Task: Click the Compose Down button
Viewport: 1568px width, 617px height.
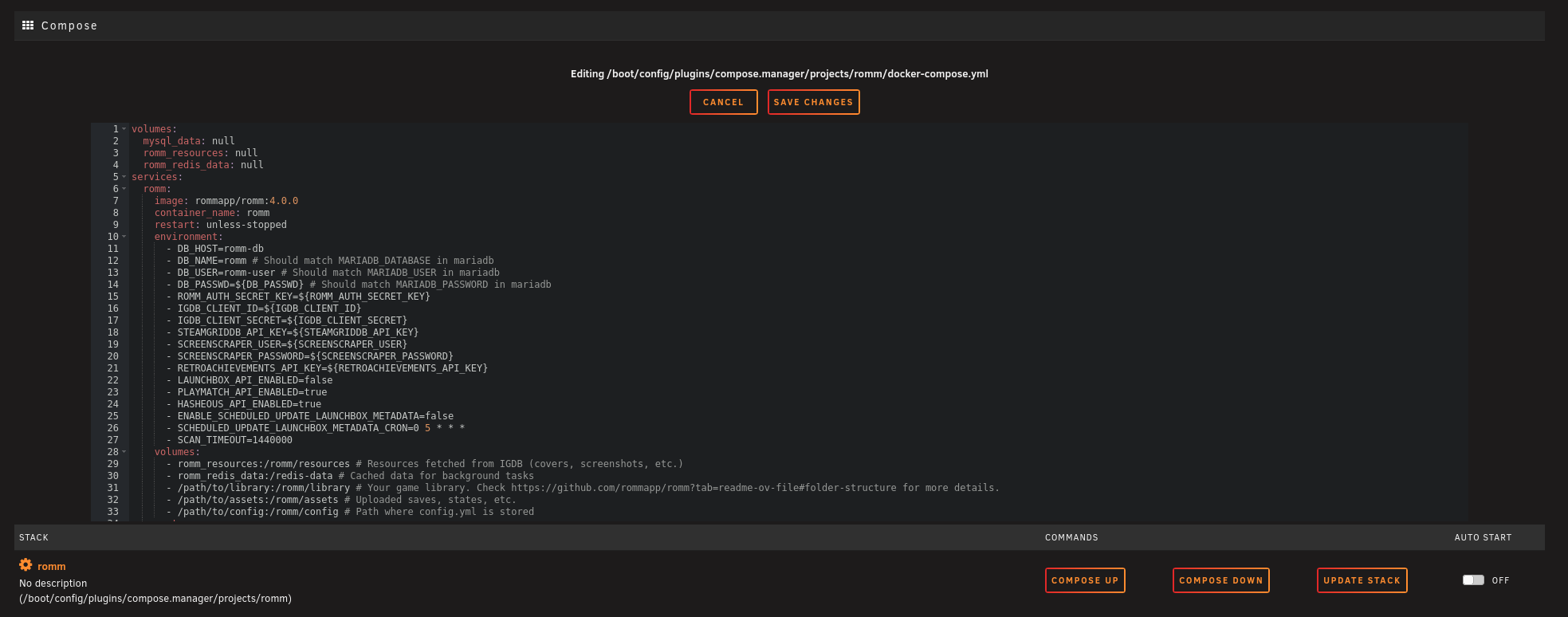Action: coord(1220,580)
